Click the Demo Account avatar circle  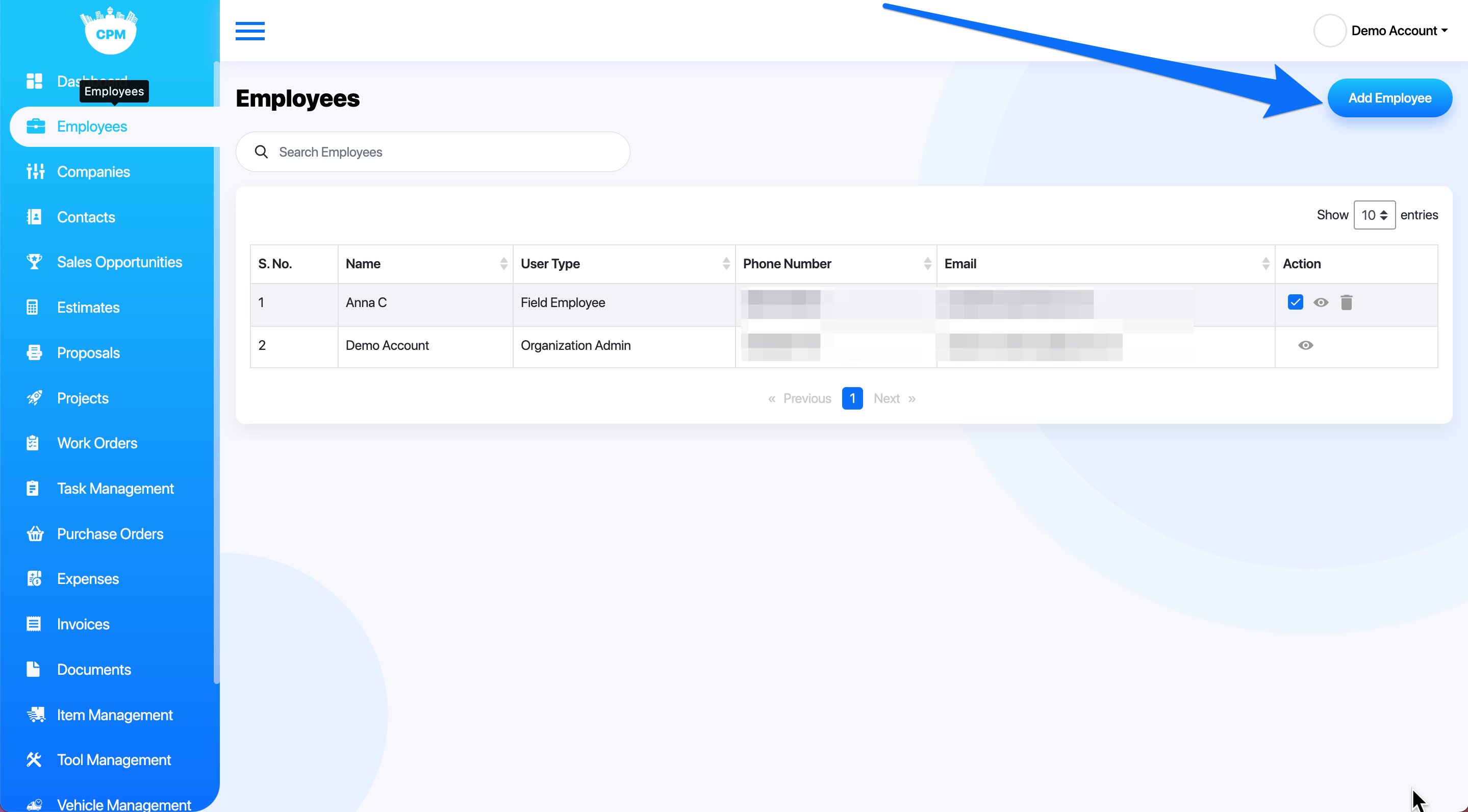point(1330,31)
